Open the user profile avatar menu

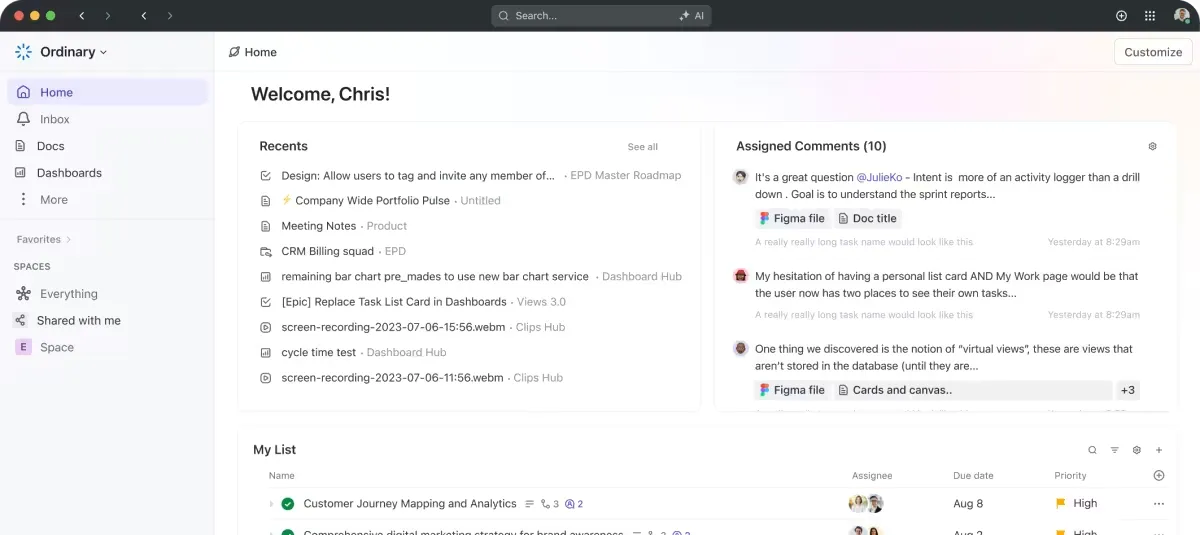1181,16
